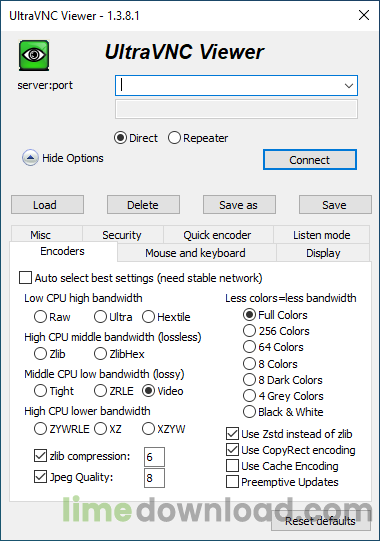
Task: Select the Repeater connection radio button
Action: point(174,138)
